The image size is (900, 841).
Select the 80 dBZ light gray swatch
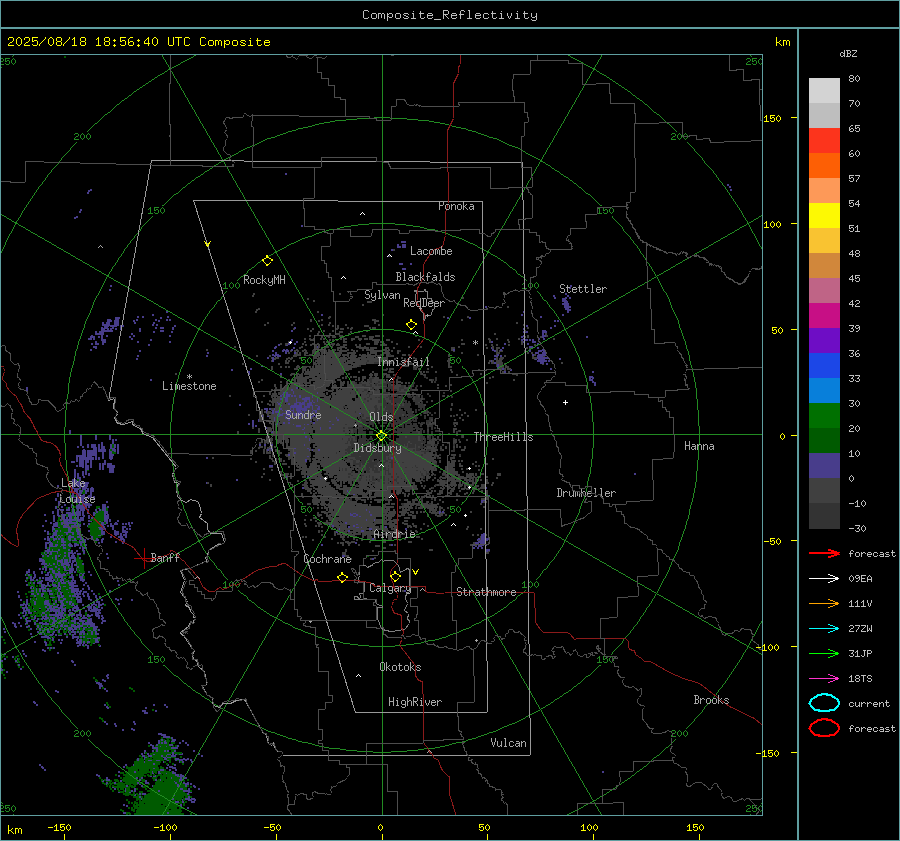824,91
